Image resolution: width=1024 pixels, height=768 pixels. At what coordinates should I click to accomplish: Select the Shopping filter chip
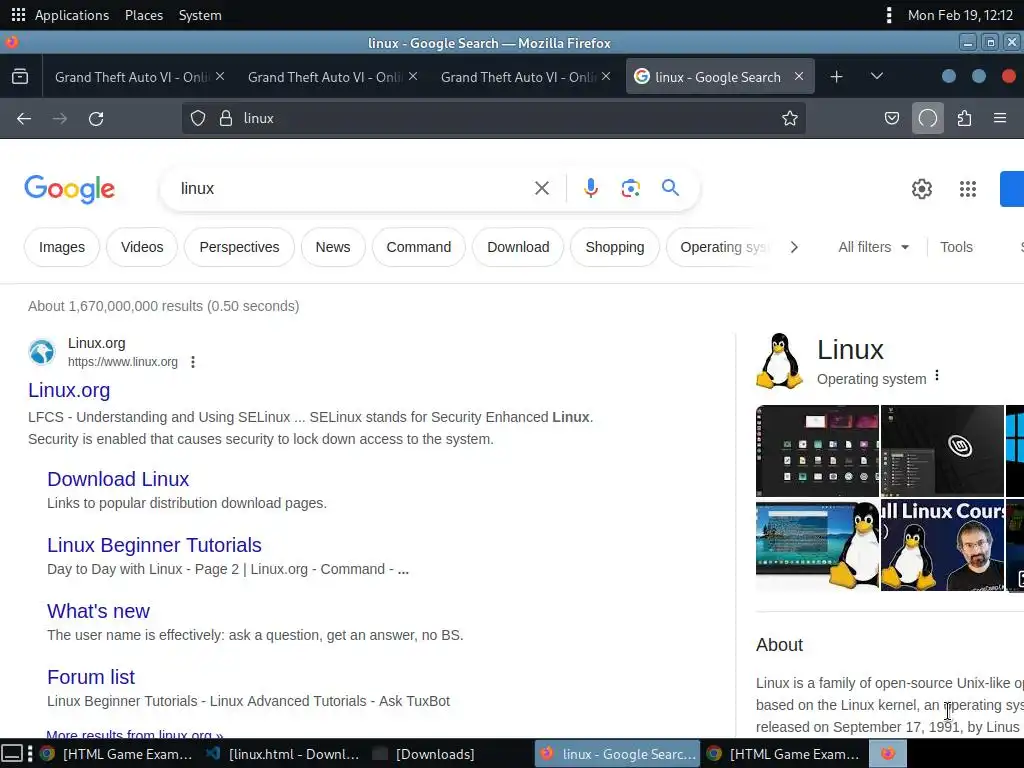coord(615,247)
